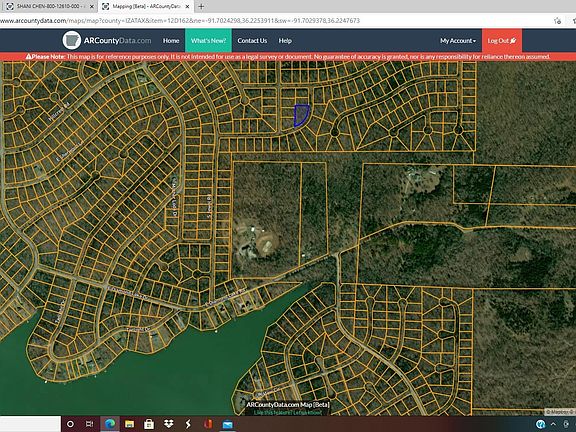Go to the Home page link
Image resolution: width=576 pixels, height=432 pixels.
tap(171, 41)
